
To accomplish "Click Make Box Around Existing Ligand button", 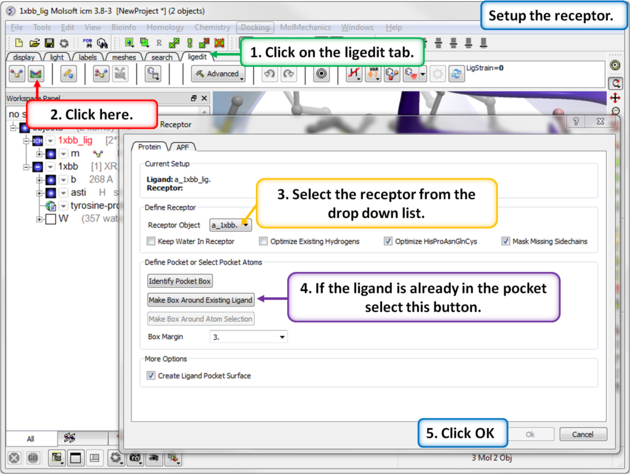I will (x=200, y=300).
